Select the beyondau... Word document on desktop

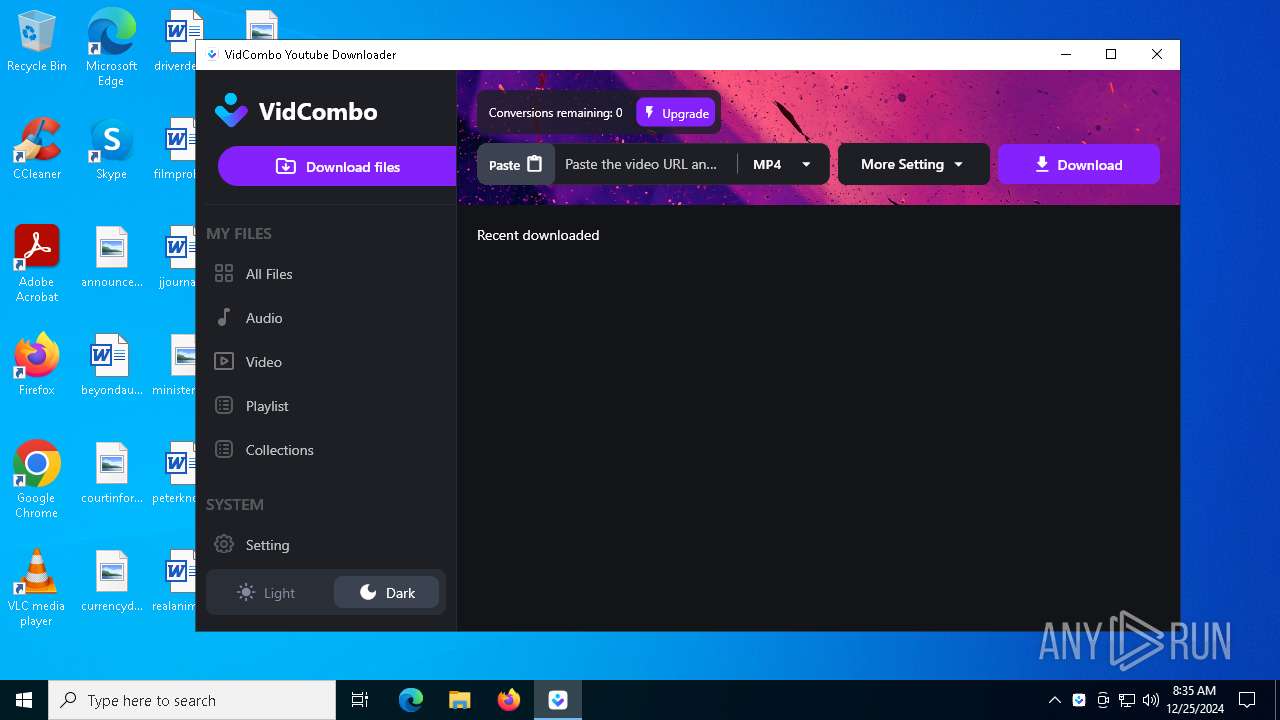111,365
